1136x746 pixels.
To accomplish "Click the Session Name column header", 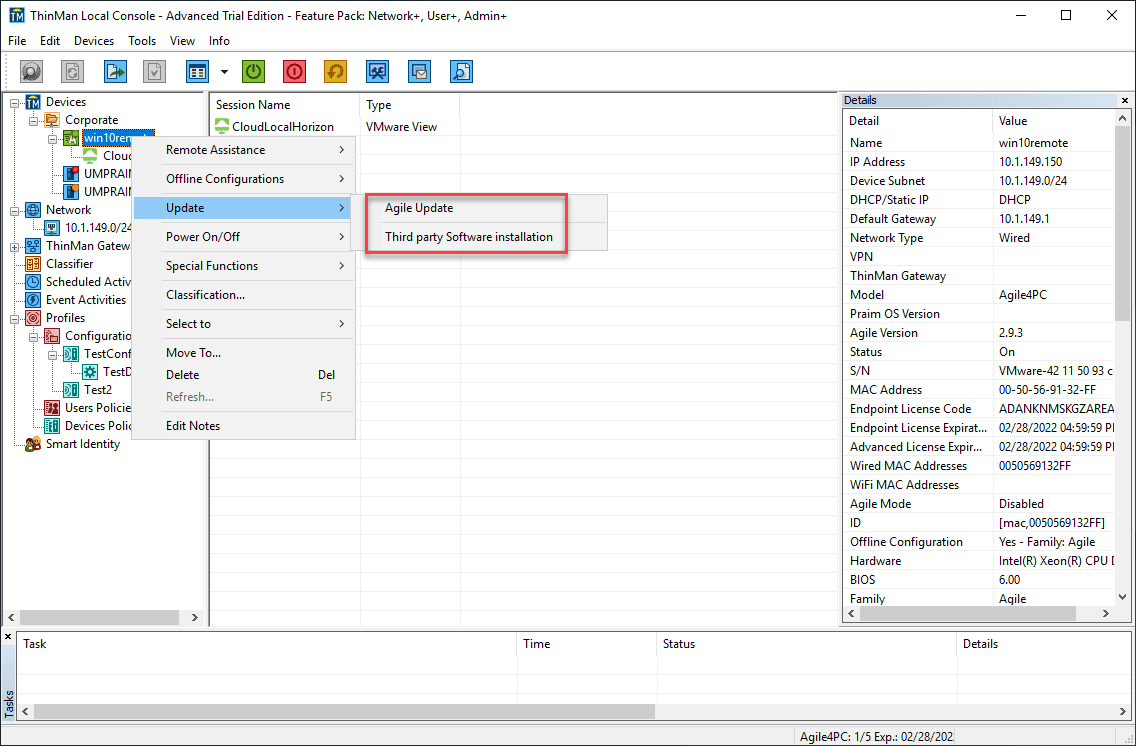I will pos(285,105).
